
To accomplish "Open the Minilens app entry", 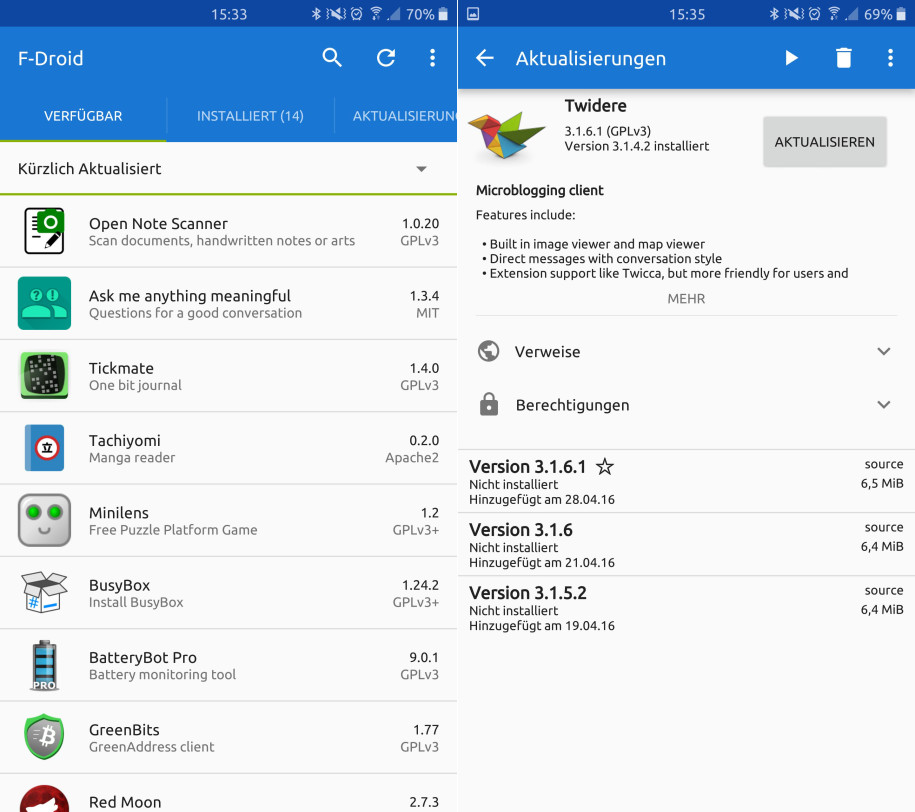I will [229, 520].
